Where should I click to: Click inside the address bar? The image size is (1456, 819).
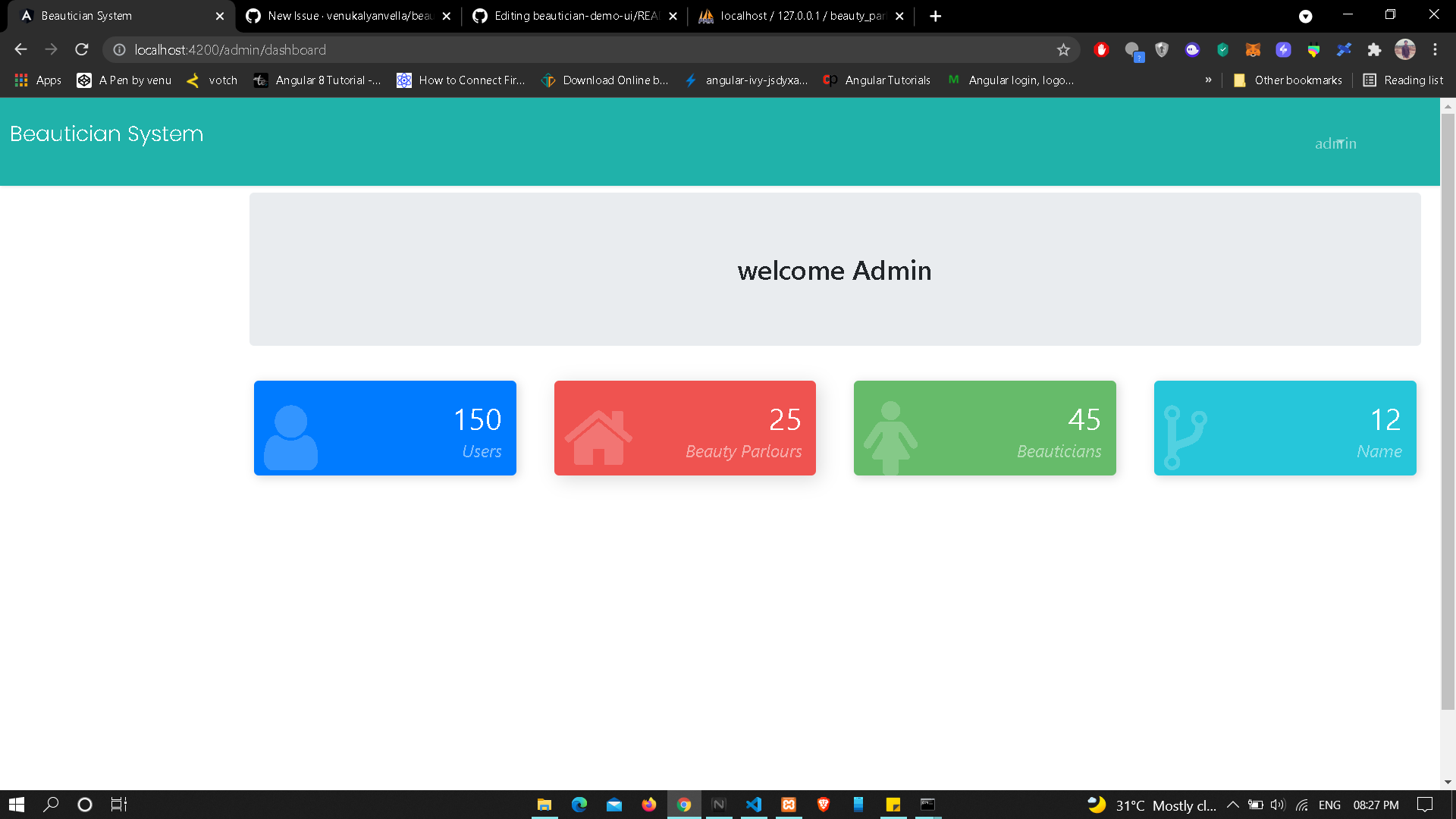click(531, 49)
